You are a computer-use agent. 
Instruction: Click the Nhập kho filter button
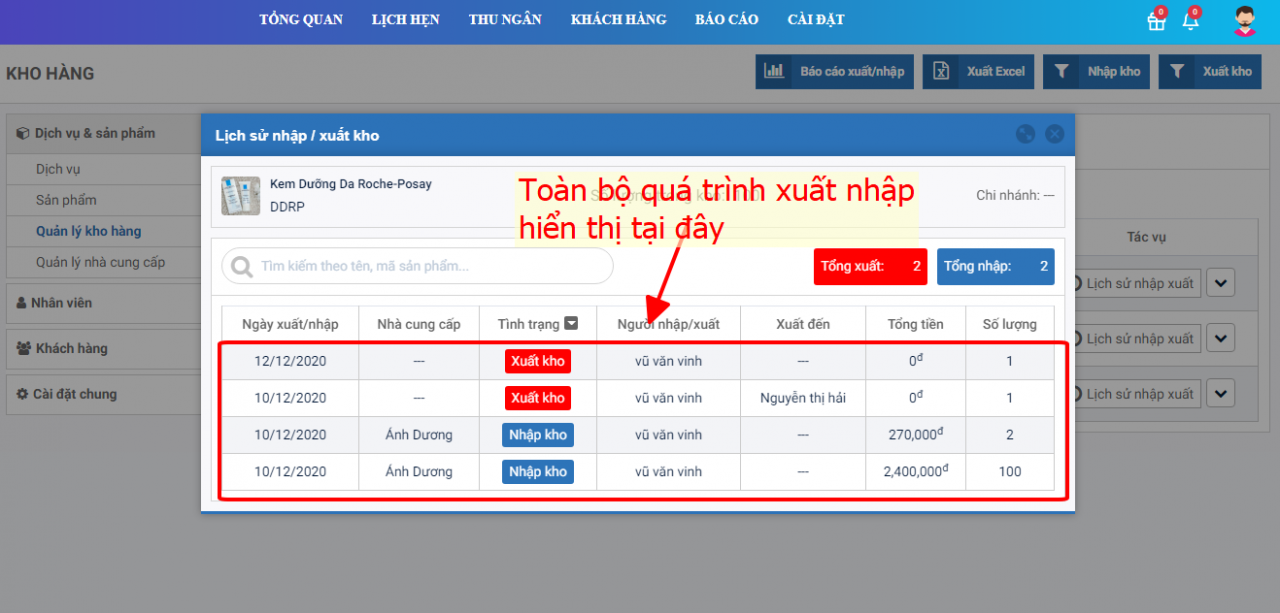pos(1097,72)
